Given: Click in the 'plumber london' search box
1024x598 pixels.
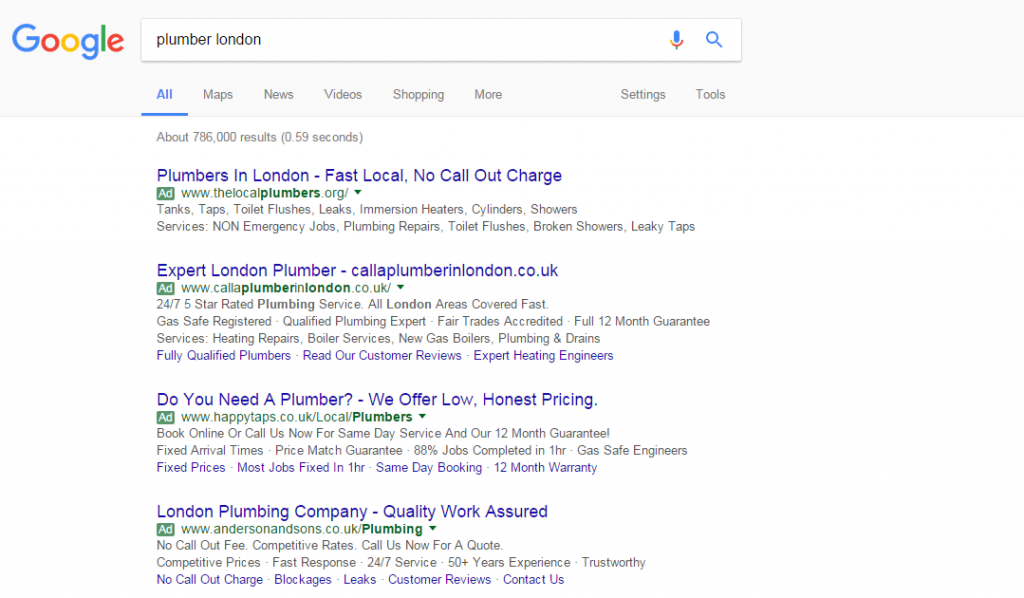Looking at the screenshot, I should (400, 40).
